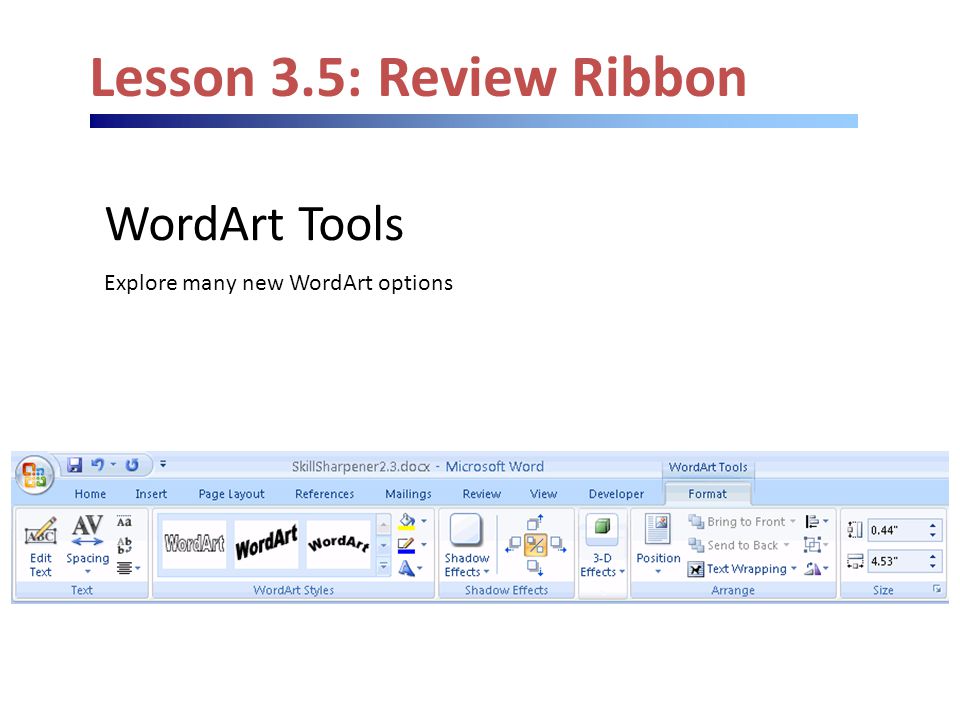Toggle shadow on/off center button
960x720 pixels.
(x=535, y=545)
